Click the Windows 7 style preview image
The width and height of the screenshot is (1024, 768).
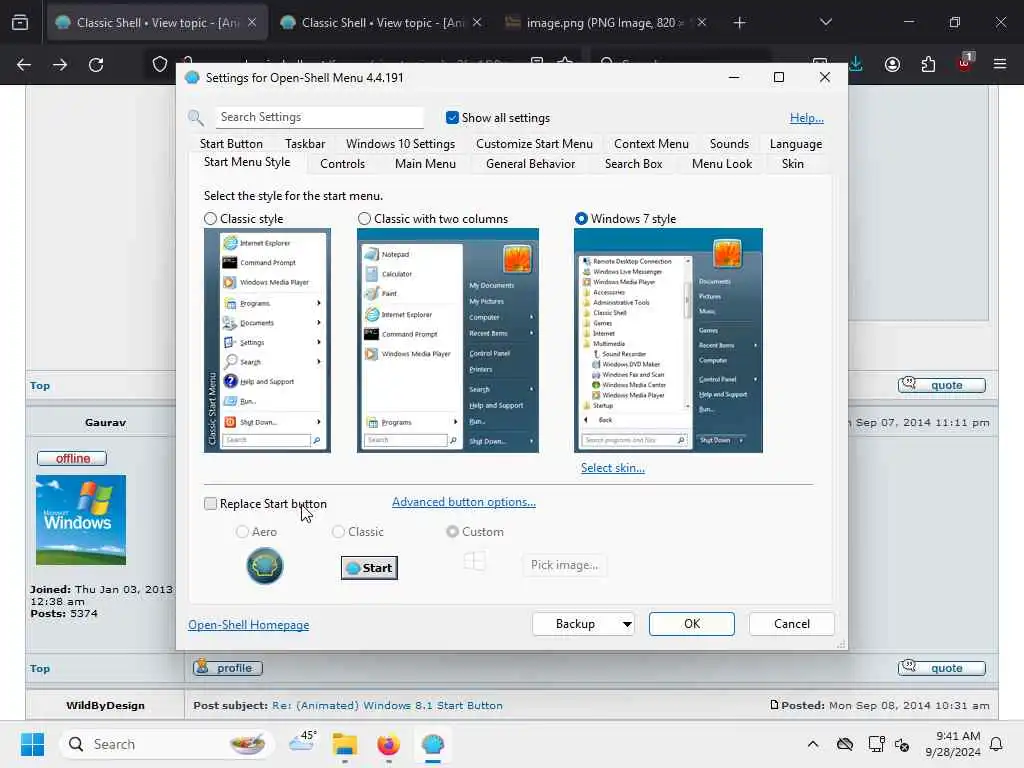coord(668,340)
